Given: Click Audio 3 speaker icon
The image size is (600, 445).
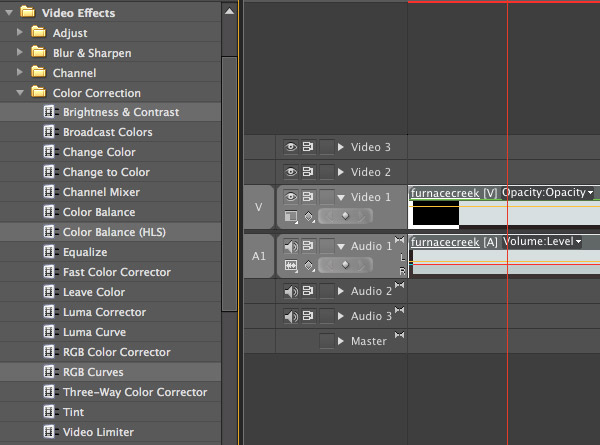Looking at the screenshot, I should tap(291, 316).
